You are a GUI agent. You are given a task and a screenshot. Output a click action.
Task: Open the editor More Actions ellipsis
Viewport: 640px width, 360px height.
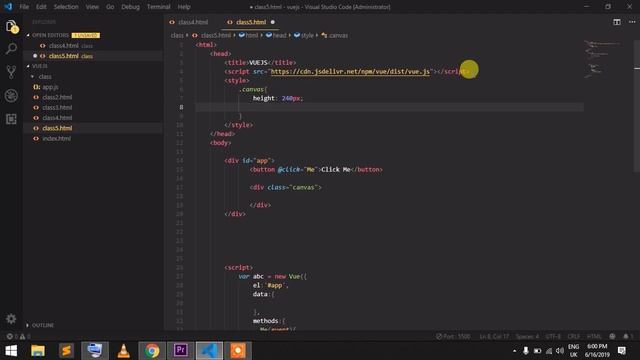632,22
